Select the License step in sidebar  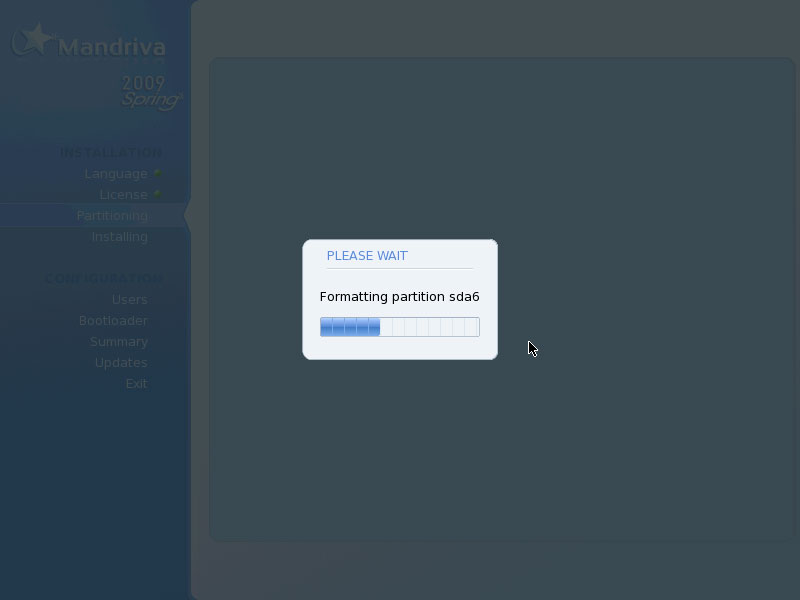[123, 195]
